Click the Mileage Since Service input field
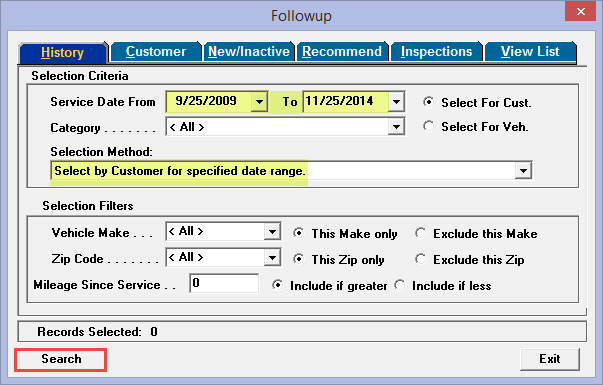The height and width of the screenshot is (385, 603). coord(224,283)
